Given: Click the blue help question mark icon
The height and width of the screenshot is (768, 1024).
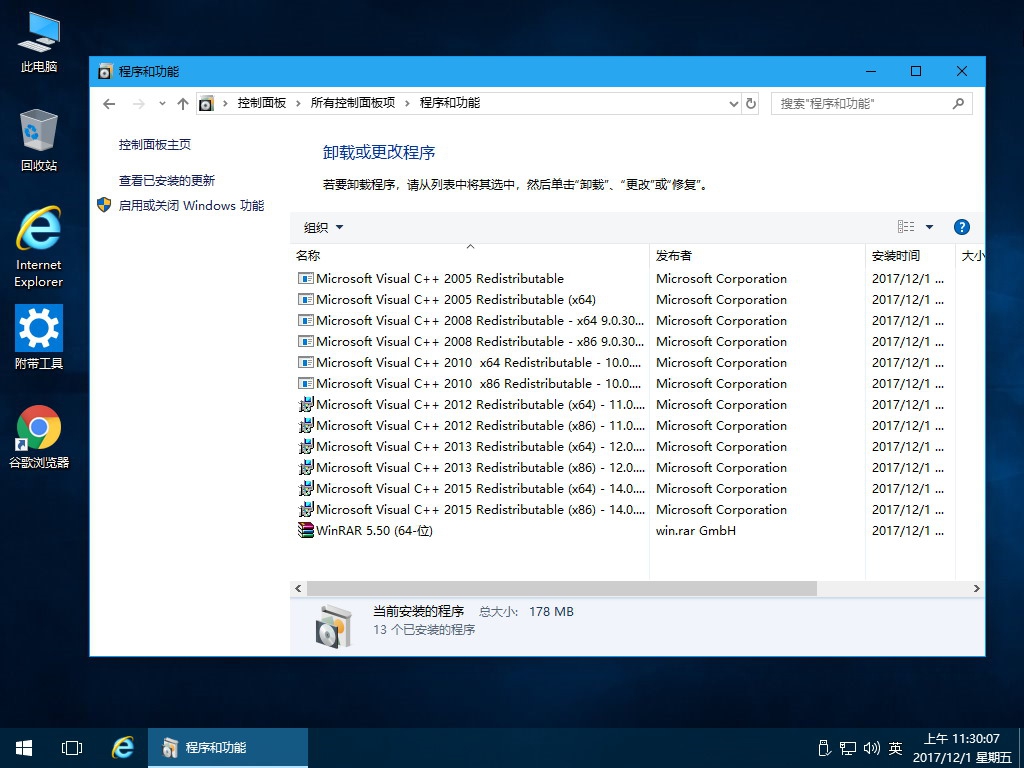Looking at the screenshot, I should tap(961, 227).
